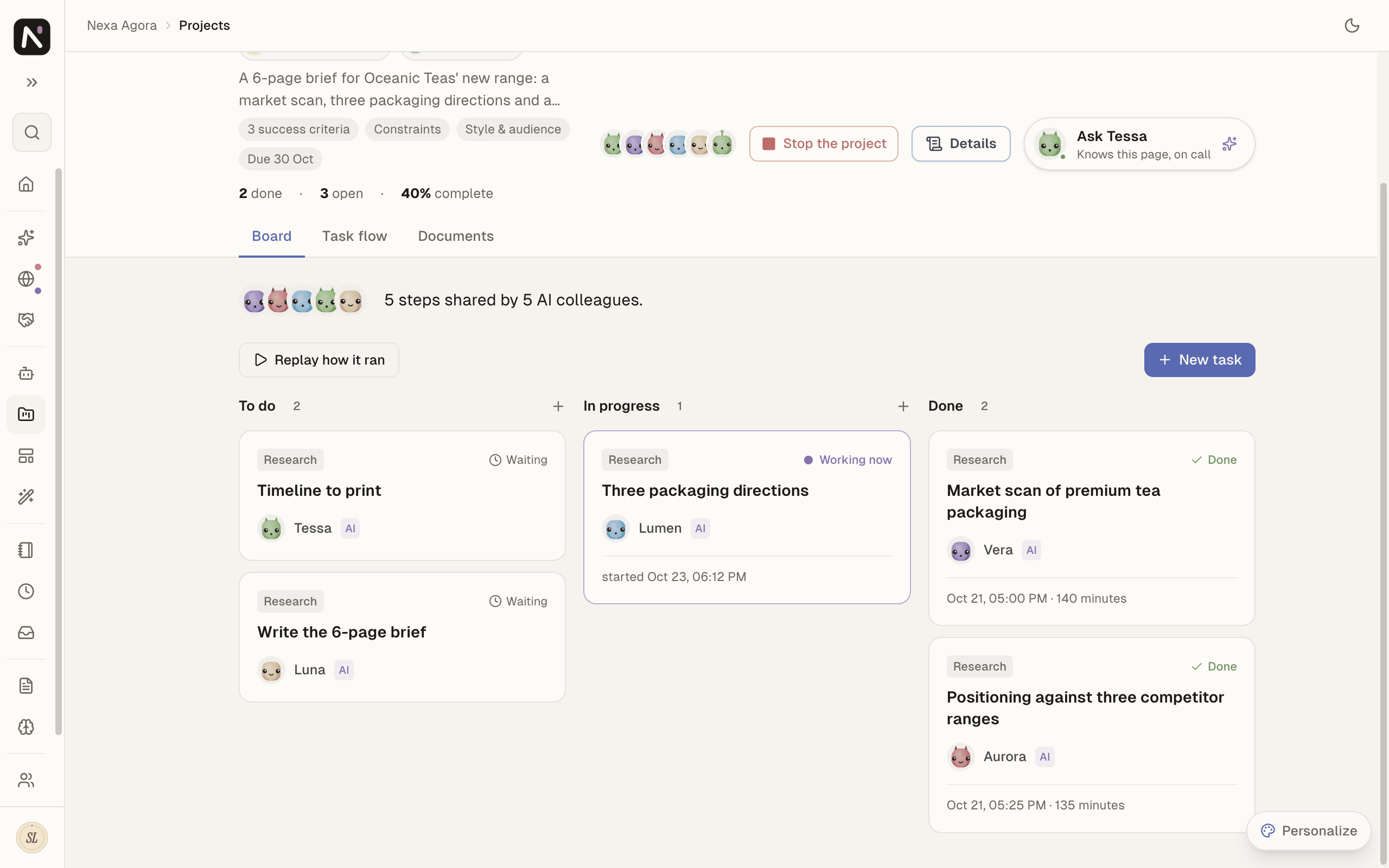1389x868 pixels.
Task: Open the magic wand icon in the sidebar
Action: pos(27,497)
